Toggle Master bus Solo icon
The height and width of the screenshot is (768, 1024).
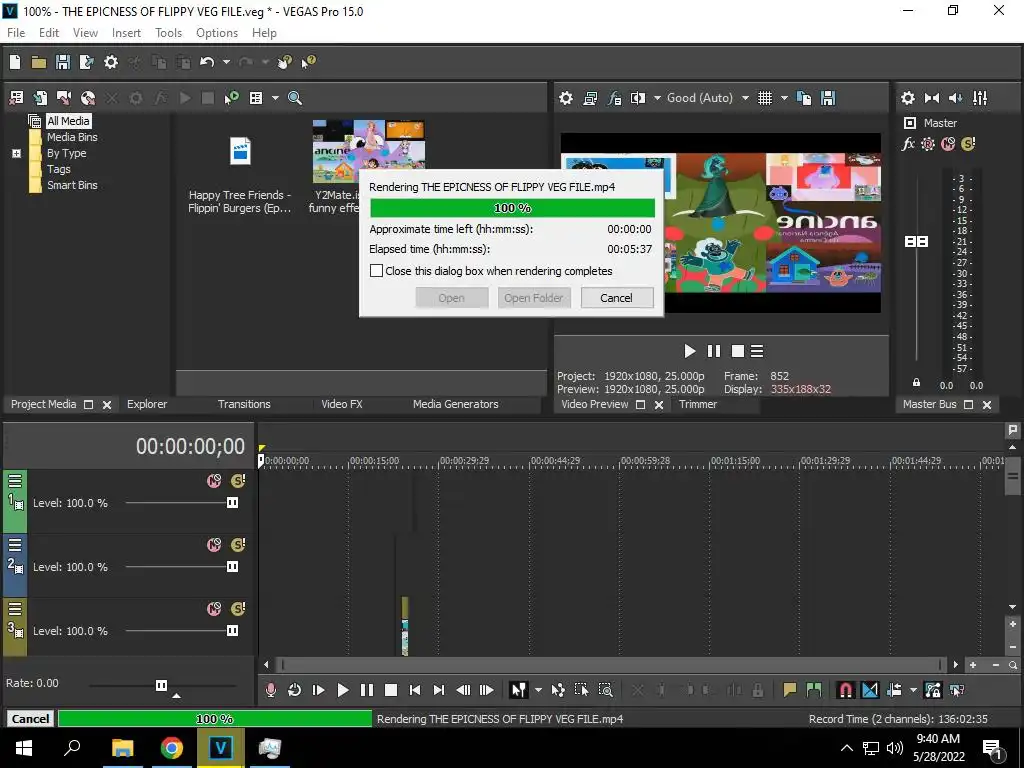[x=968, y=144]
